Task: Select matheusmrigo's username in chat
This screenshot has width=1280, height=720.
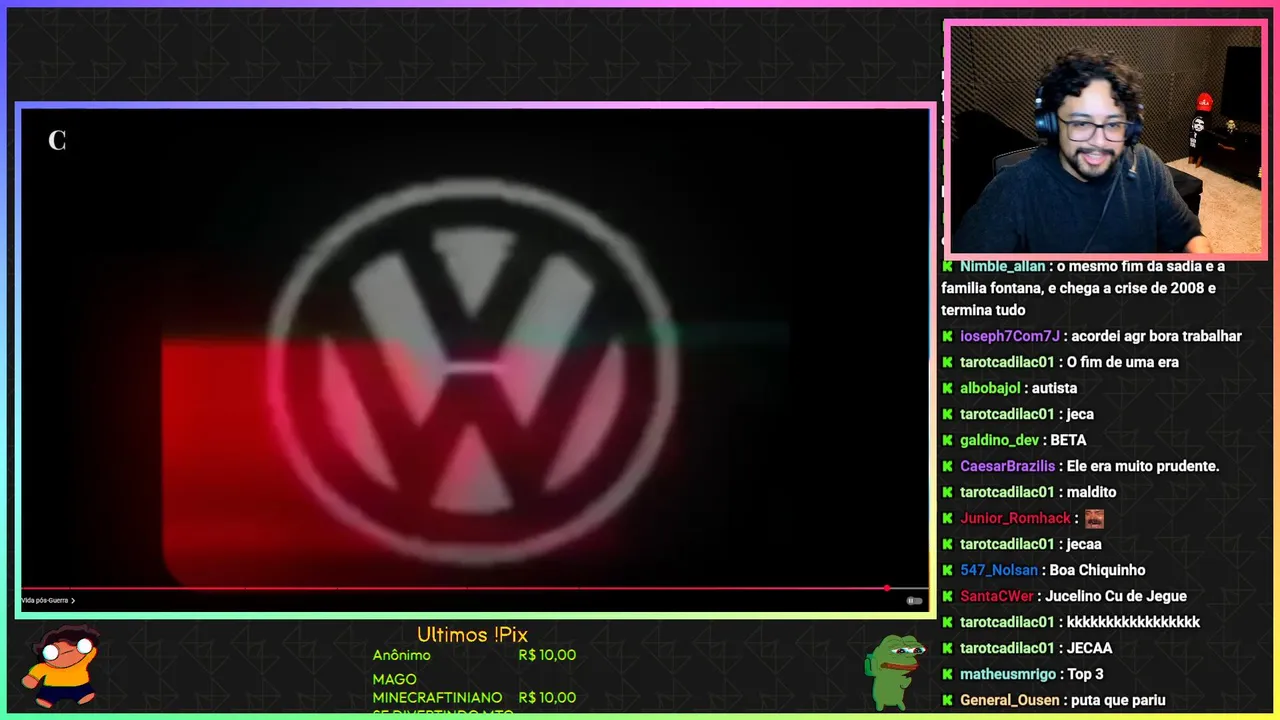Action: [1008, 674]
